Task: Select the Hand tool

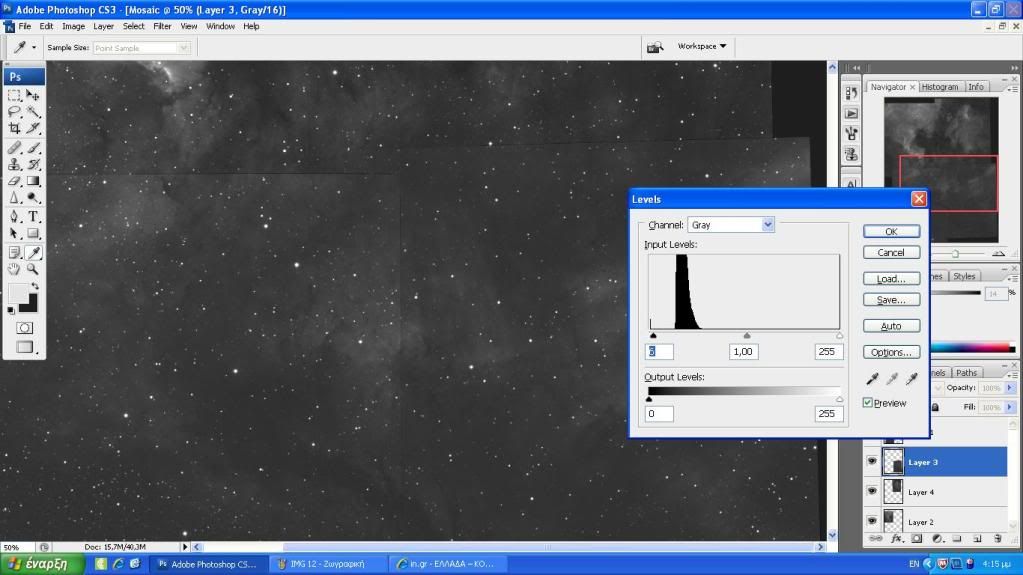Action: point(14,269)
